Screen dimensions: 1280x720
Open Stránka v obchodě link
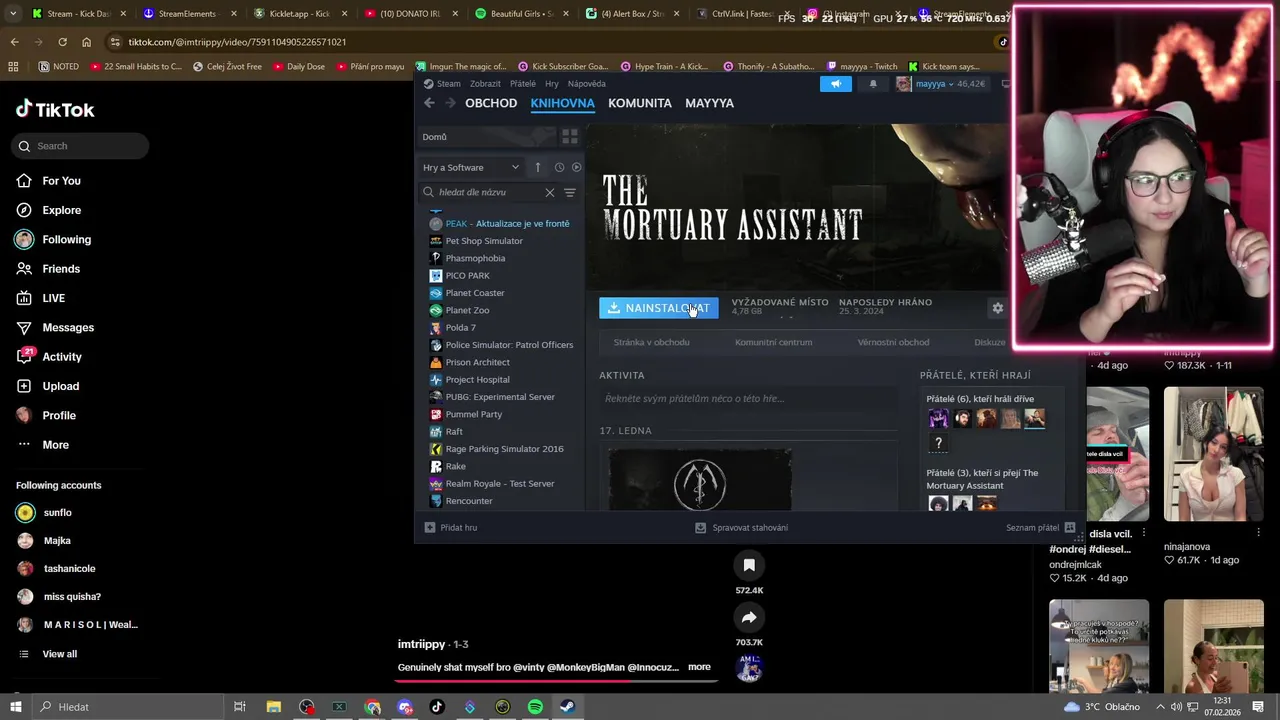coord(651,342)
